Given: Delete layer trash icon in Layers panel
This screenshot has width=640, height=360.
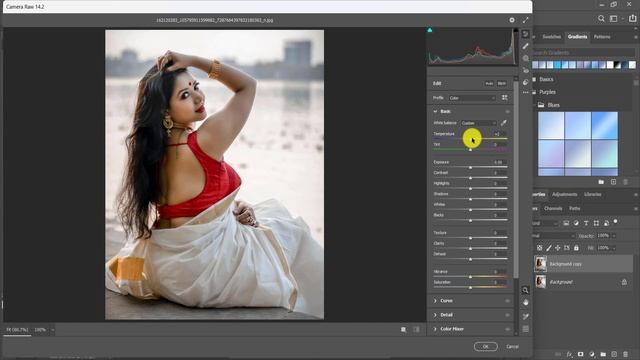Looking at the screenshot, I should click(x=626, y=354).
